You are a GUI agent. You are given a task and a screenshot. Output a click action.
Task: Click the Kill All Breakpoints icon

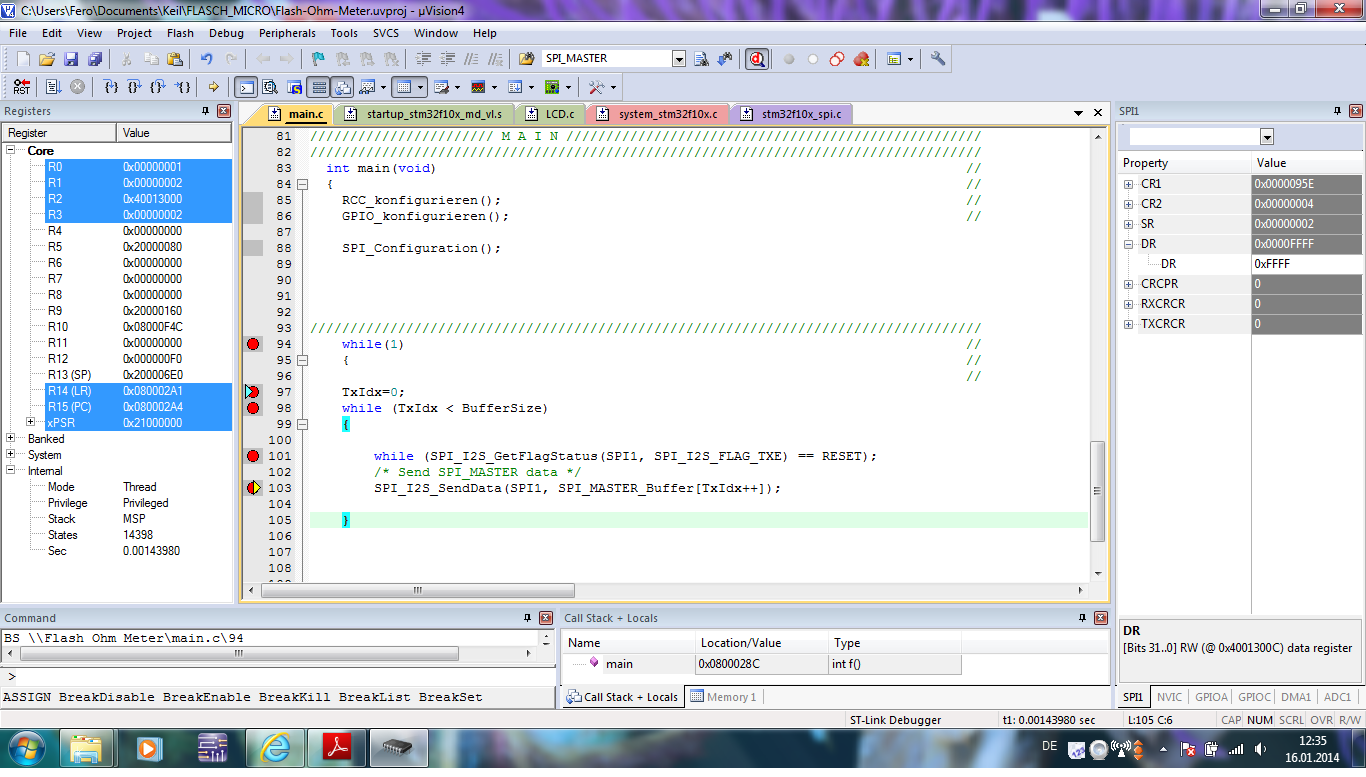(861, 59)
